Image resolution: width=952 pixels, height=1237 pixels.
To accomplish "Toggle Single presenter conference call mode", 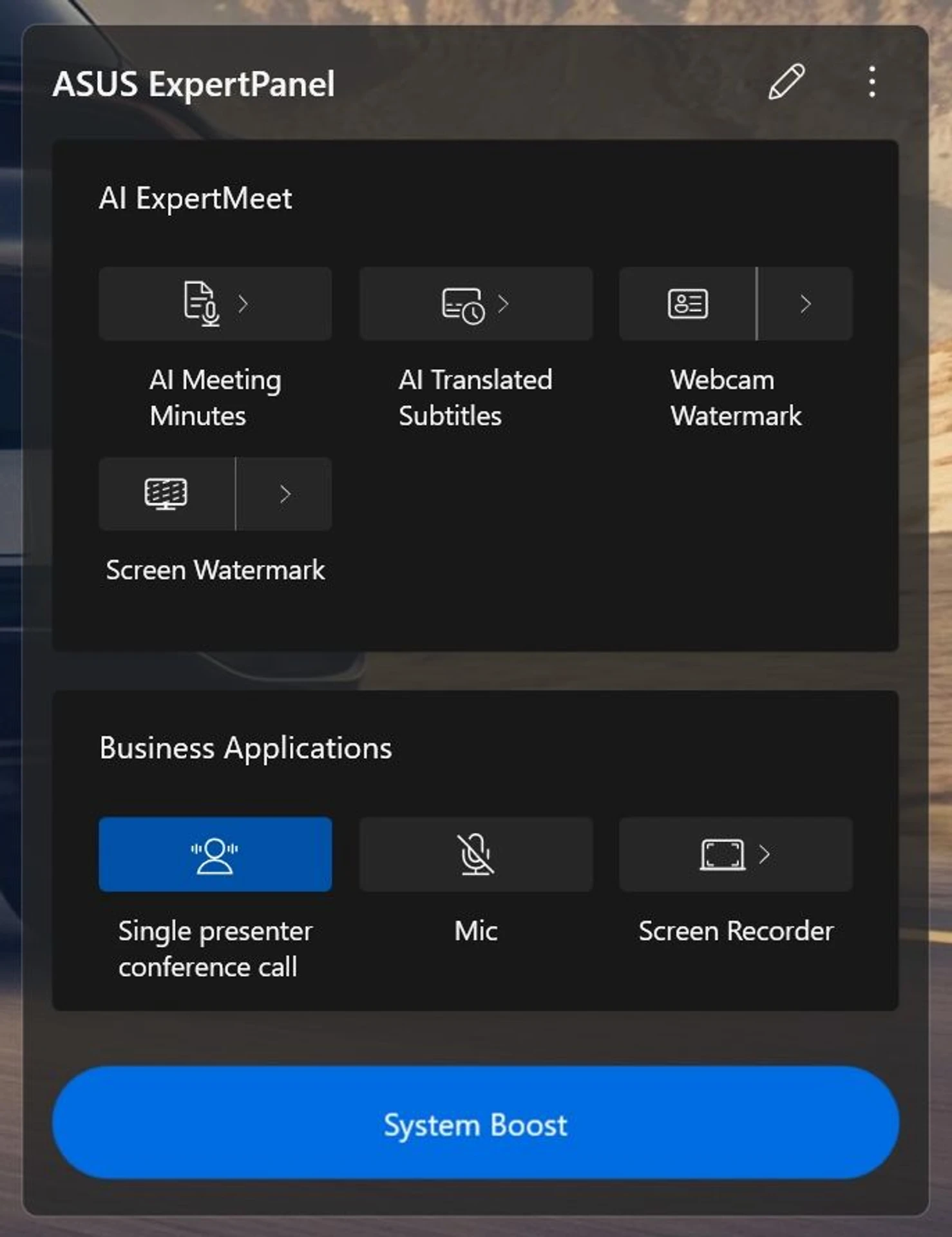I will point(215,854).
